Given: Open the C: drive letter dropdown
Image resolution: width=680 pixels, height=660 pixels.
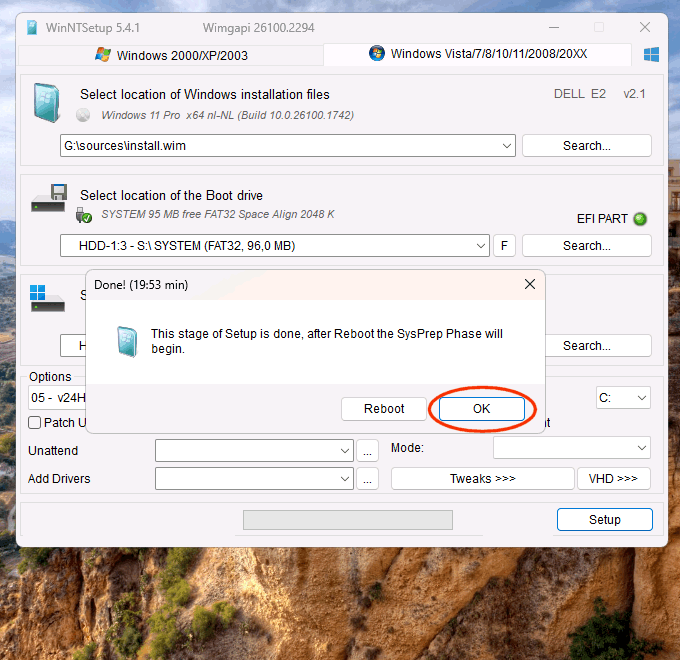Looking at the screenshot, I should click(623, 398).
